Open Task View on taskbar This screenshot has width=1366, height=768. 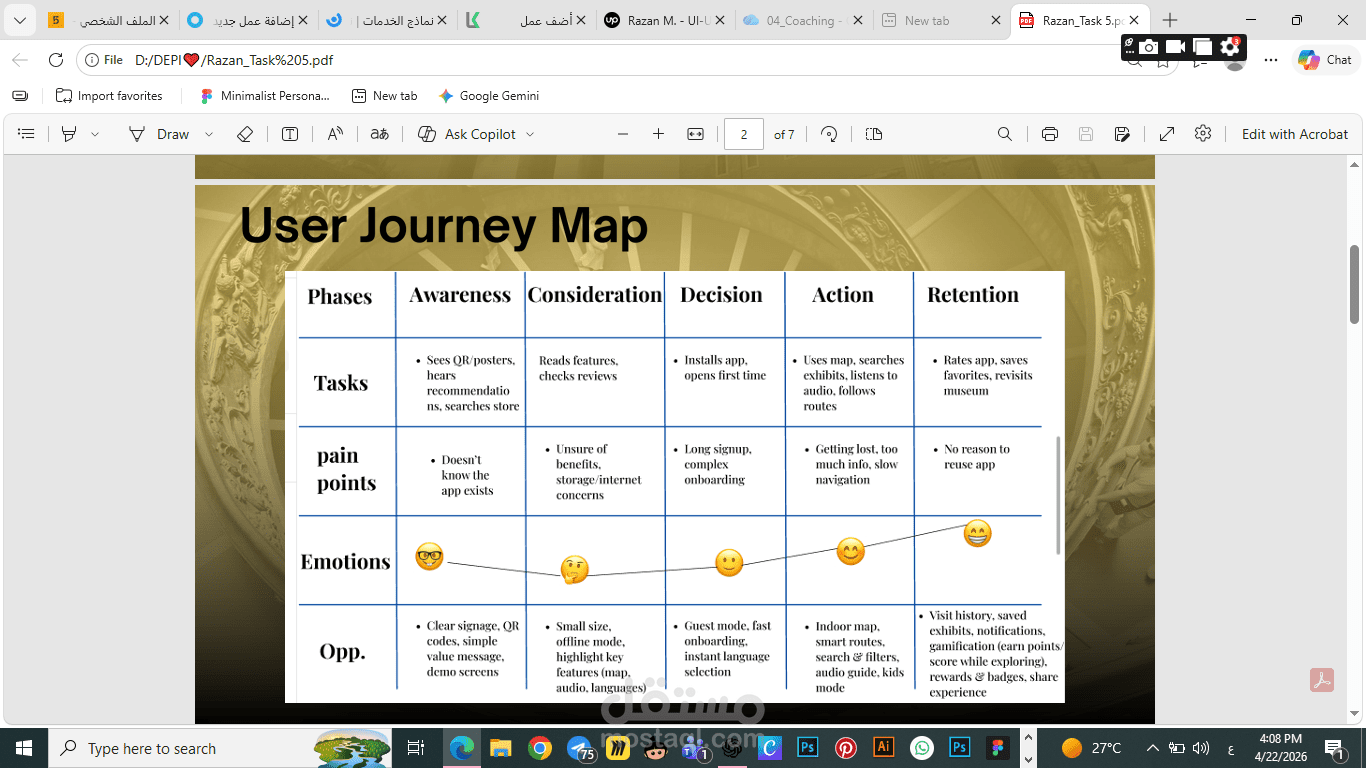pyautogui.click(x=416, y=748)
